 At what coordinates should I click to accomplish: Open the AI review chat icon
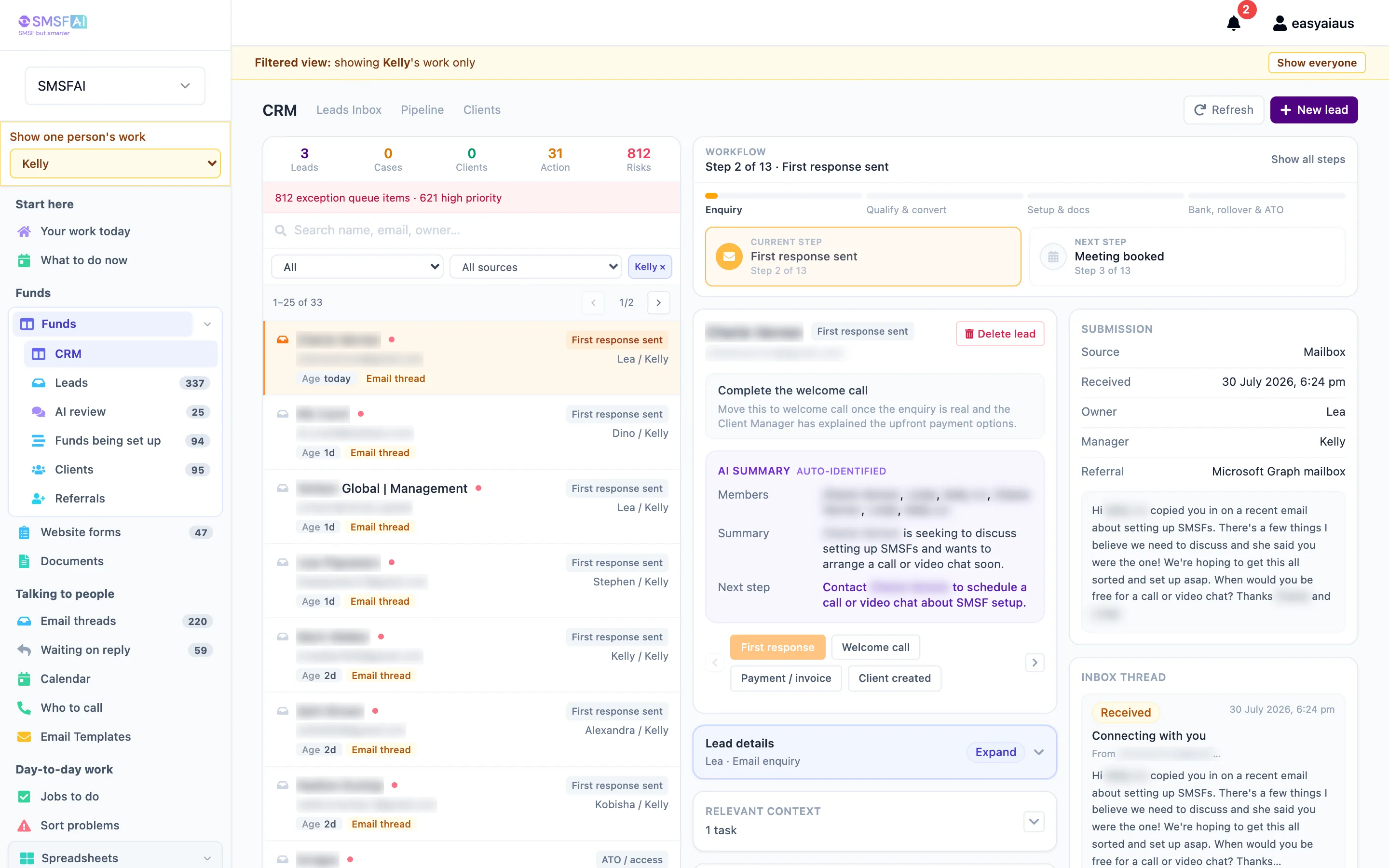[x=39, y=412]
